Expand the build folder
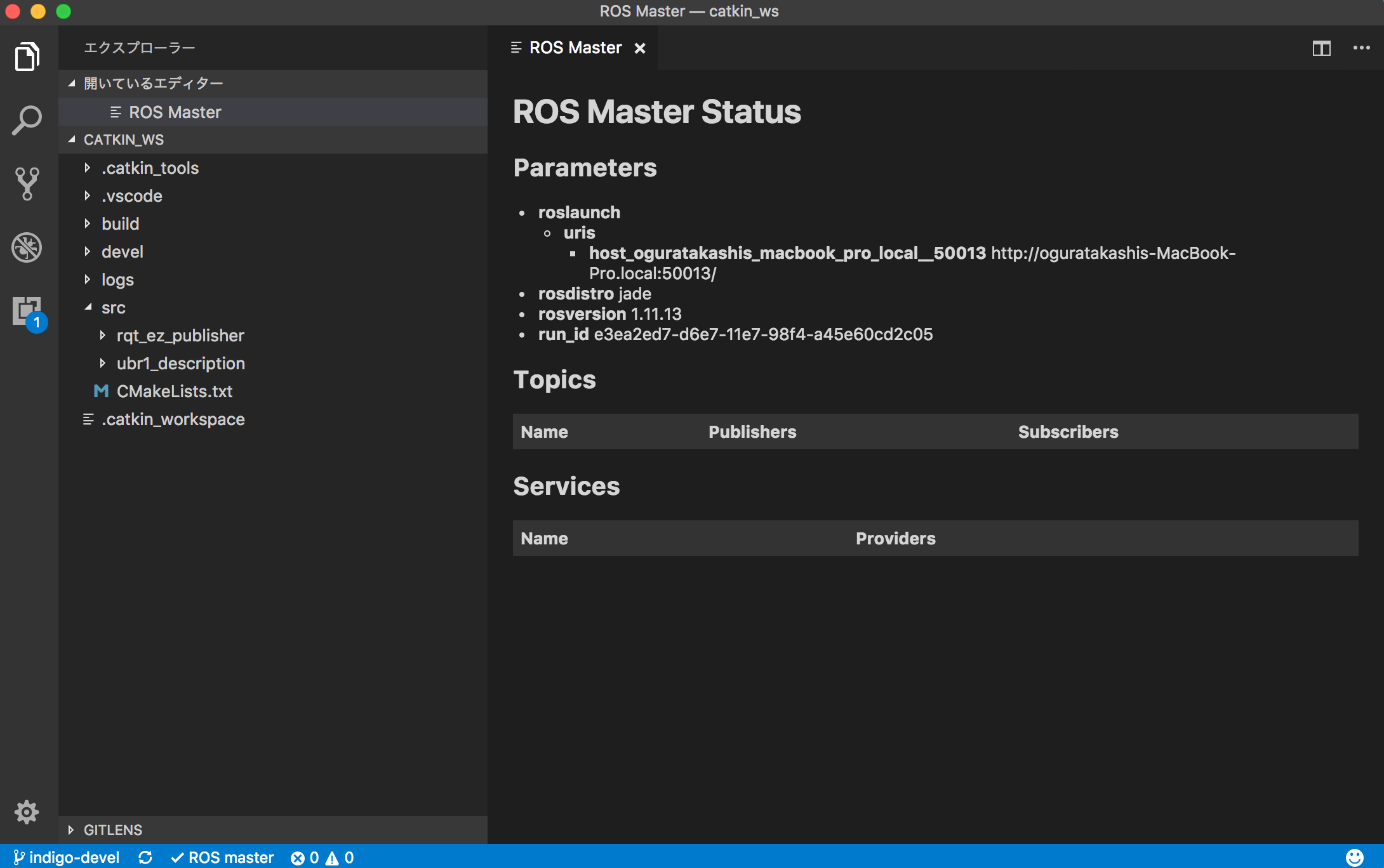 click(x=273, y=223)
